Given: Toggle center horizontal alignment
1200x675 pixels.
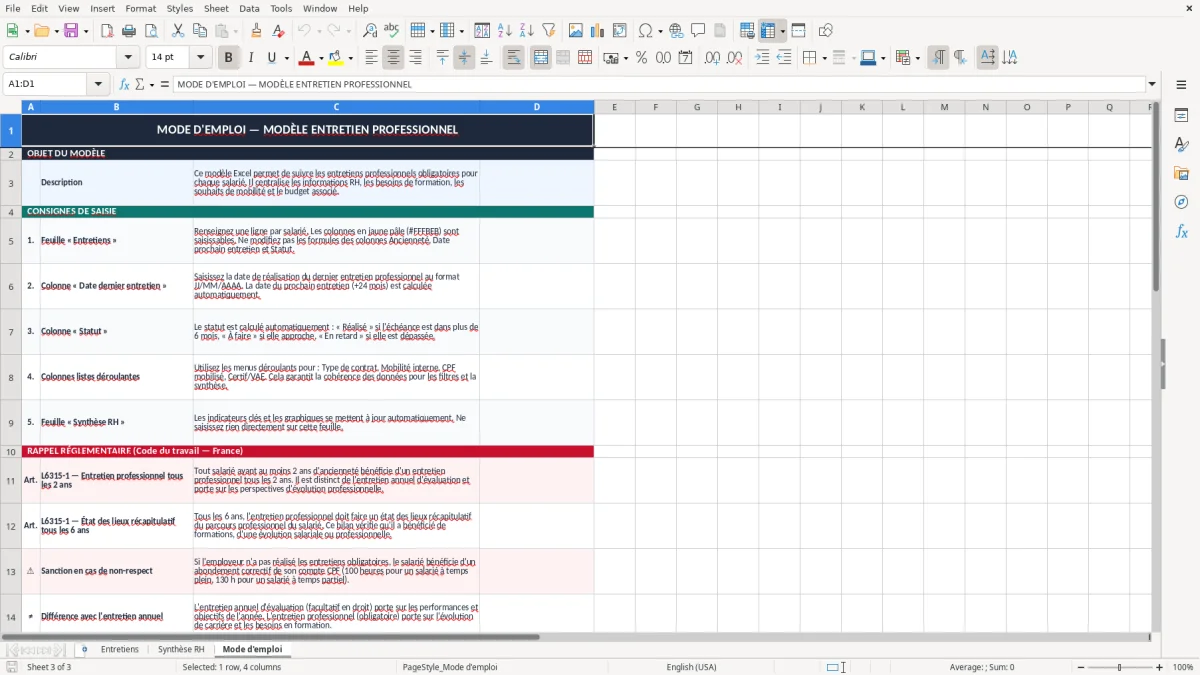Looking at the screenshot, I should click(393, 58).
